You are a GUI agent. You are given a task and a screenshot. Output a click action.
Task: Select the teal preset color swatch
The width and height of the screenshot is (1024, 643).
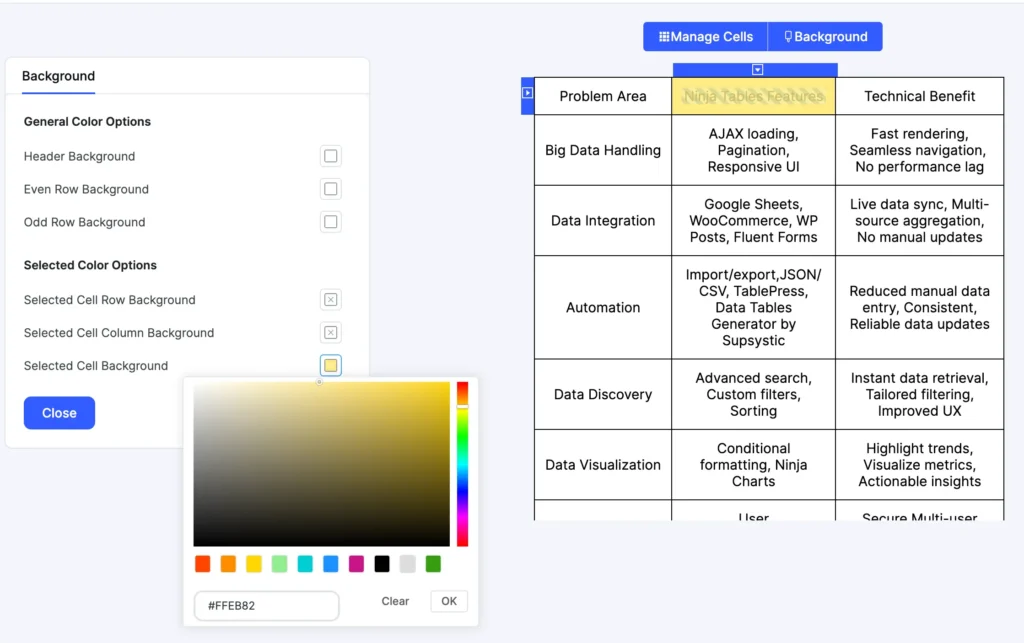305,564
